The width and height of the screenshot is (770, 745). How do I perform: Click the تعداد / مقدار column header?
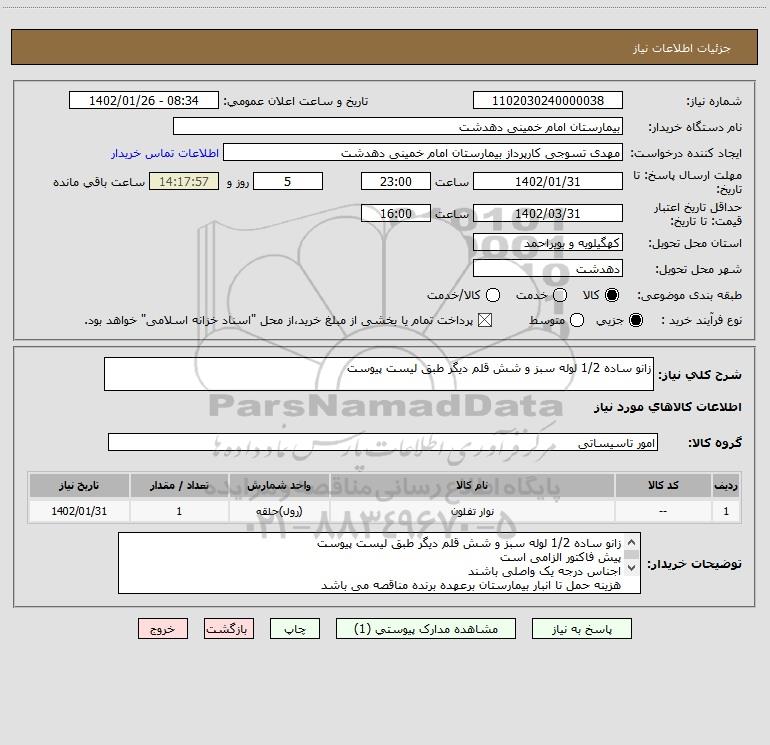(x=179, y=485)
